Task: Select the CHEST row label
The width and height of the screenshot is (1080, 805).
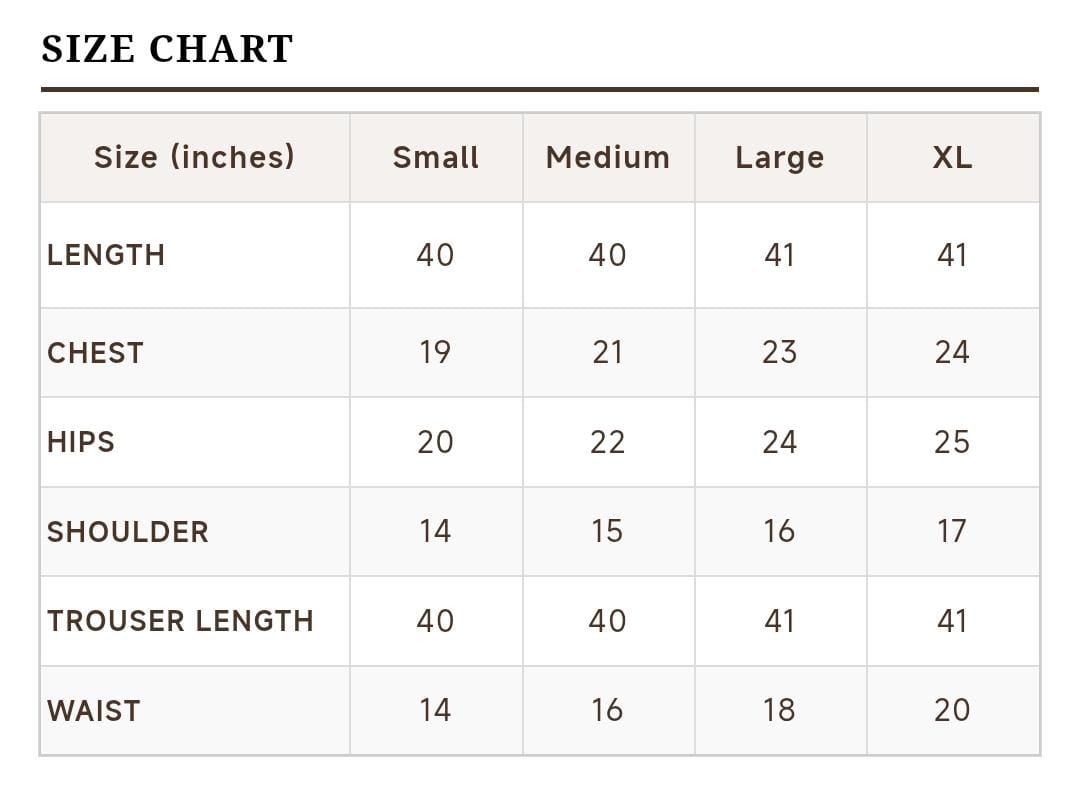Action: point(96,352)
